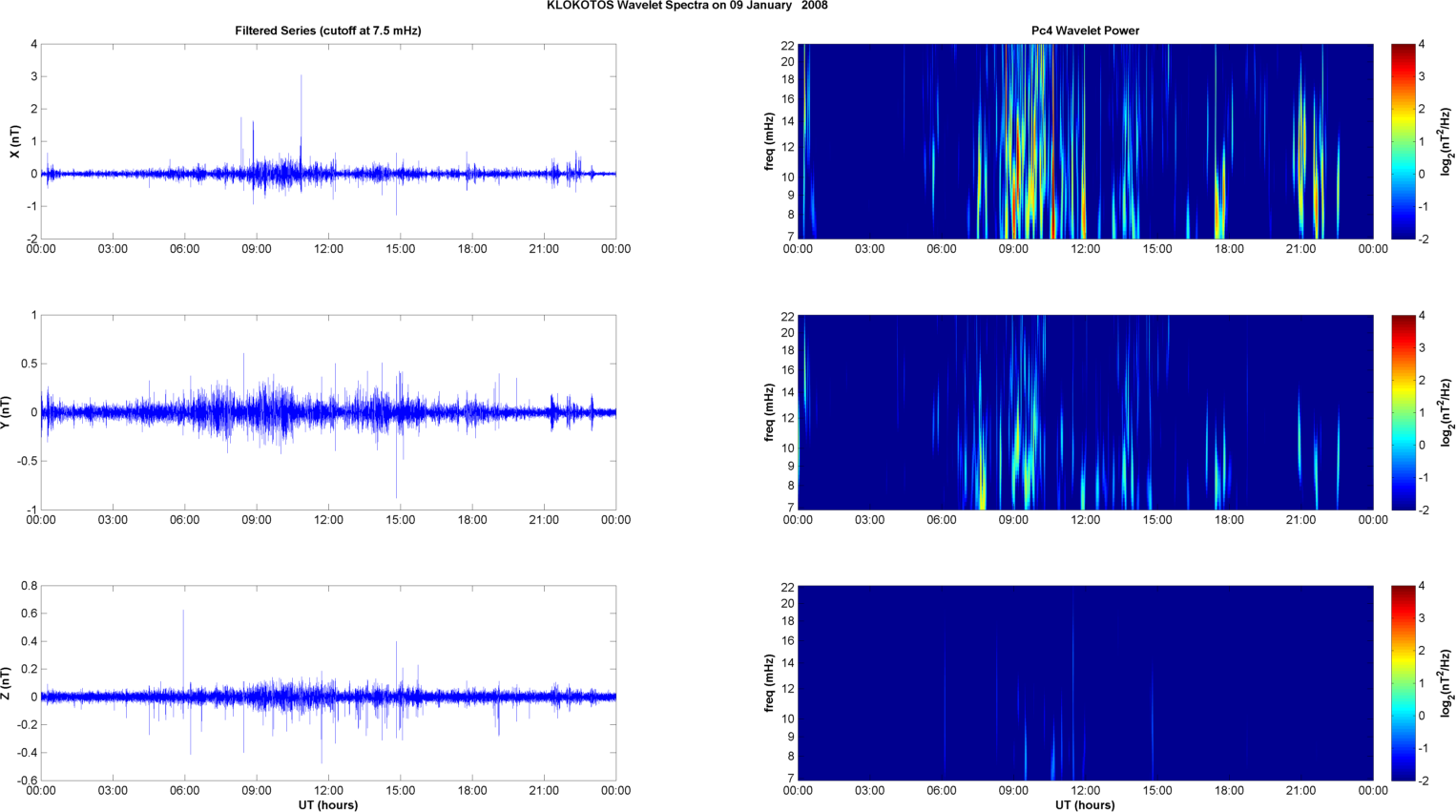The width and height of the screenshot is (1456, 812).
Task: Click the "-0.4" tick on the Z axis
Action: click(x=27, y=753)
